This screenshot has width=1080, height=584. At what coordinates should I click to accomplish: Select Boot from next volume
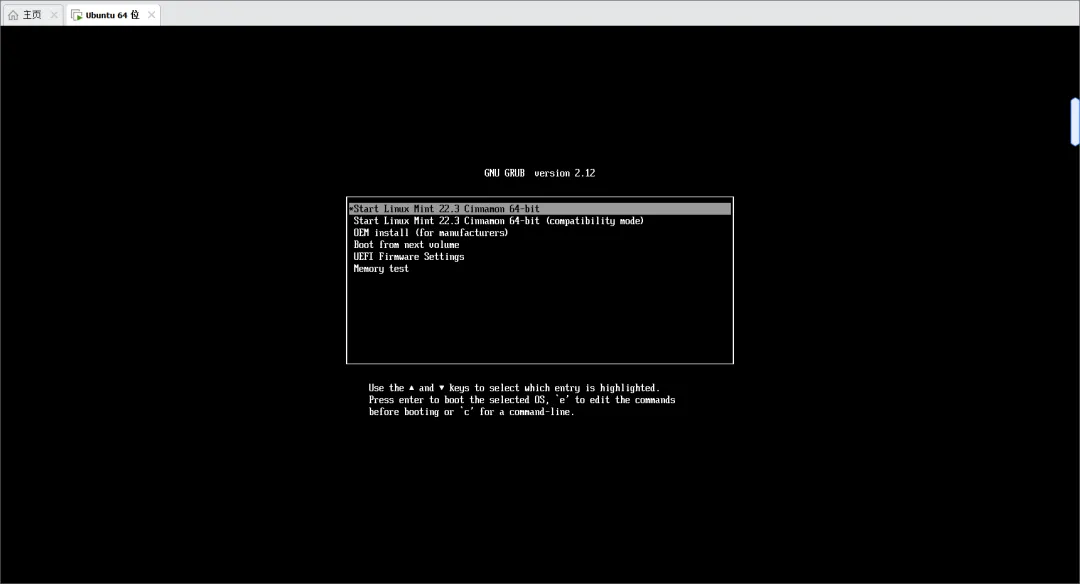tap(406, 244)
